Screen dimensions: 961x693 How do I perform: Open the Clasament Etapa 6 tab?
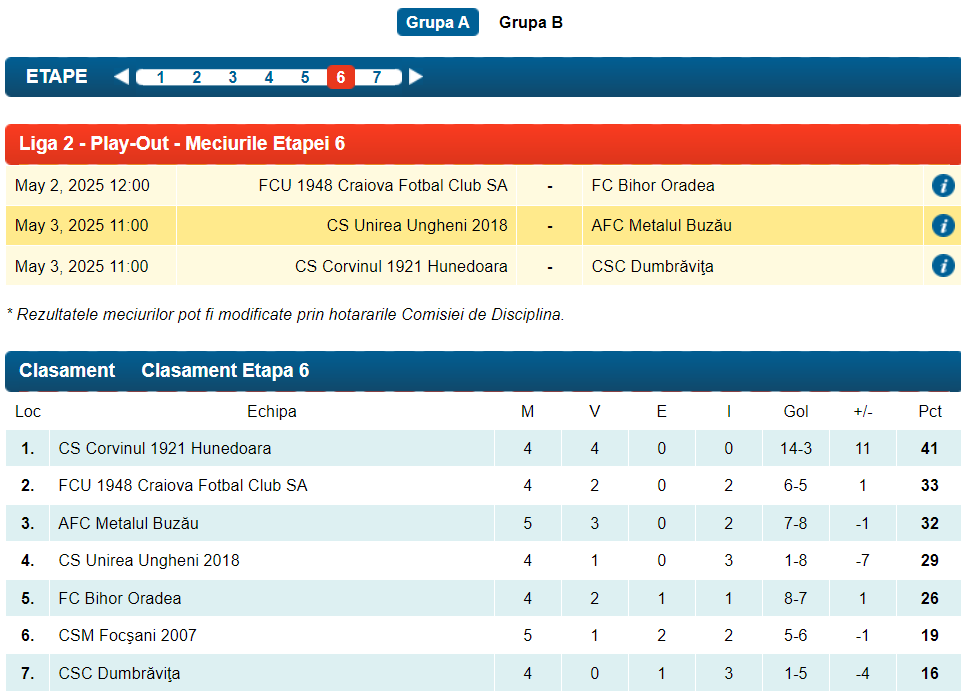pos(225,371)
